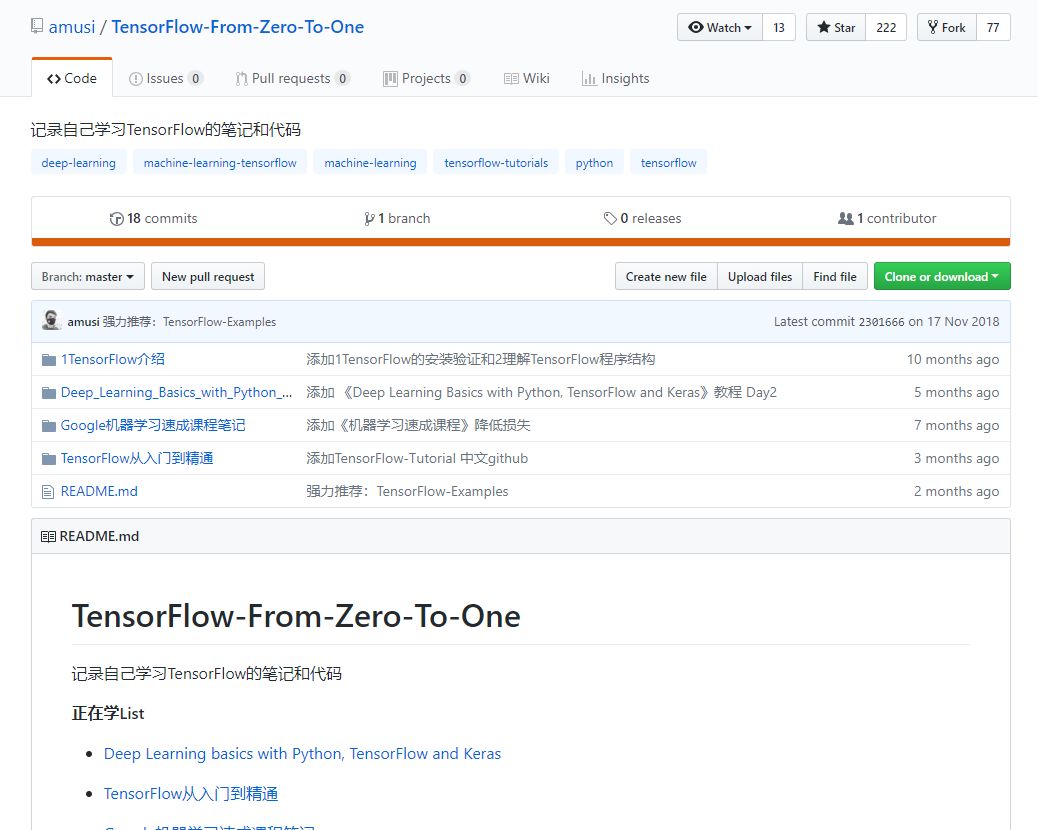This screenshot has height=830, width=1038.
Task: Open commit message 添加TensorFlow-Tutorial 中文github
Action: point(417,459)
